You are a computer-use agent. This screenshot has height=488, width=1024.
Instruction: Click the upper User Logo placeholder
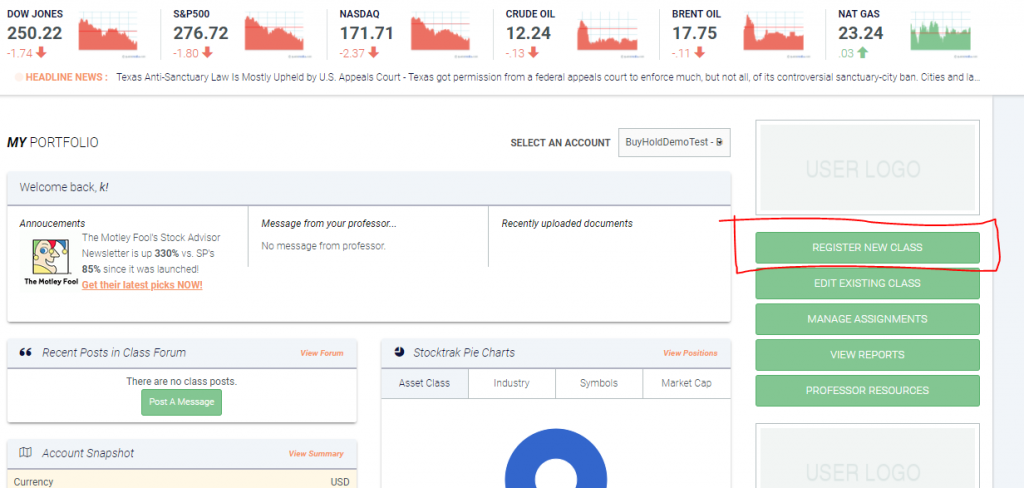867,167
